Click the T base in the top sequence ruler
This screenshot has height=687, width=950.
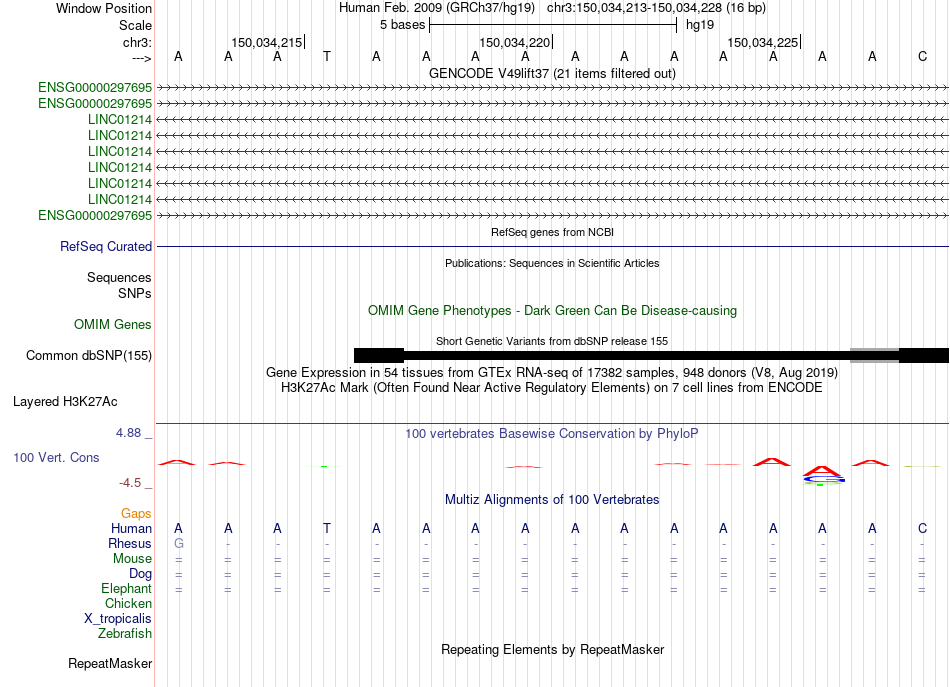[327, 57]
